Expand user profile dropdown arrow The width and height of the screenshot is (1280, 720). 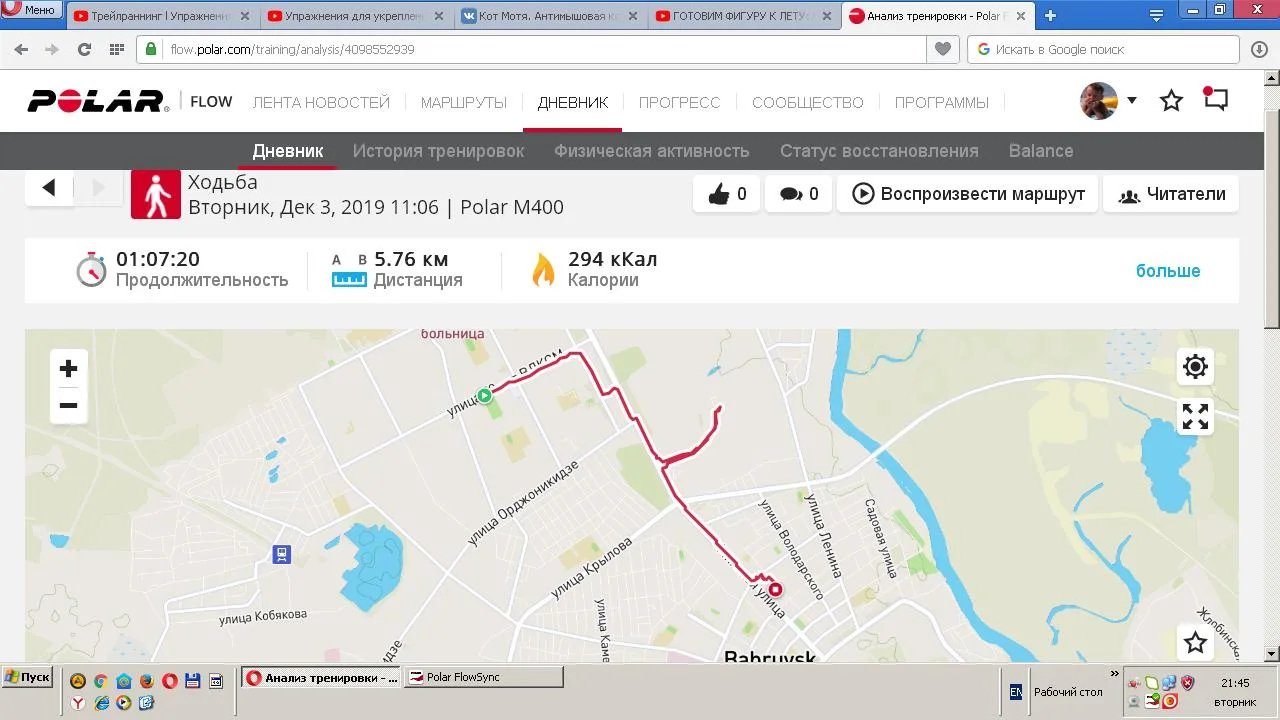click(x=1132, y=100)
